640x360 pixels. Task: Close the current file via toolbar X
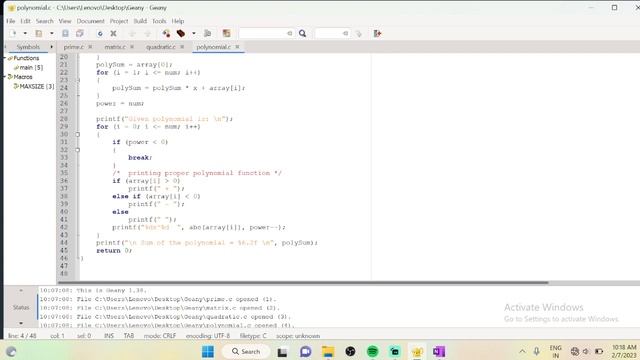113,33
